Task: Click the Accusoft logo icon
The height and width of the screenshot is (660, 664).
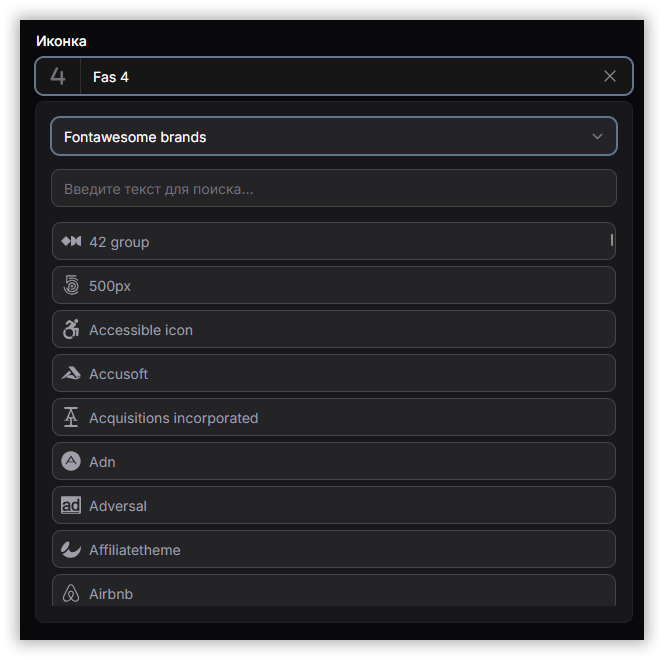Action: (71, 374)
